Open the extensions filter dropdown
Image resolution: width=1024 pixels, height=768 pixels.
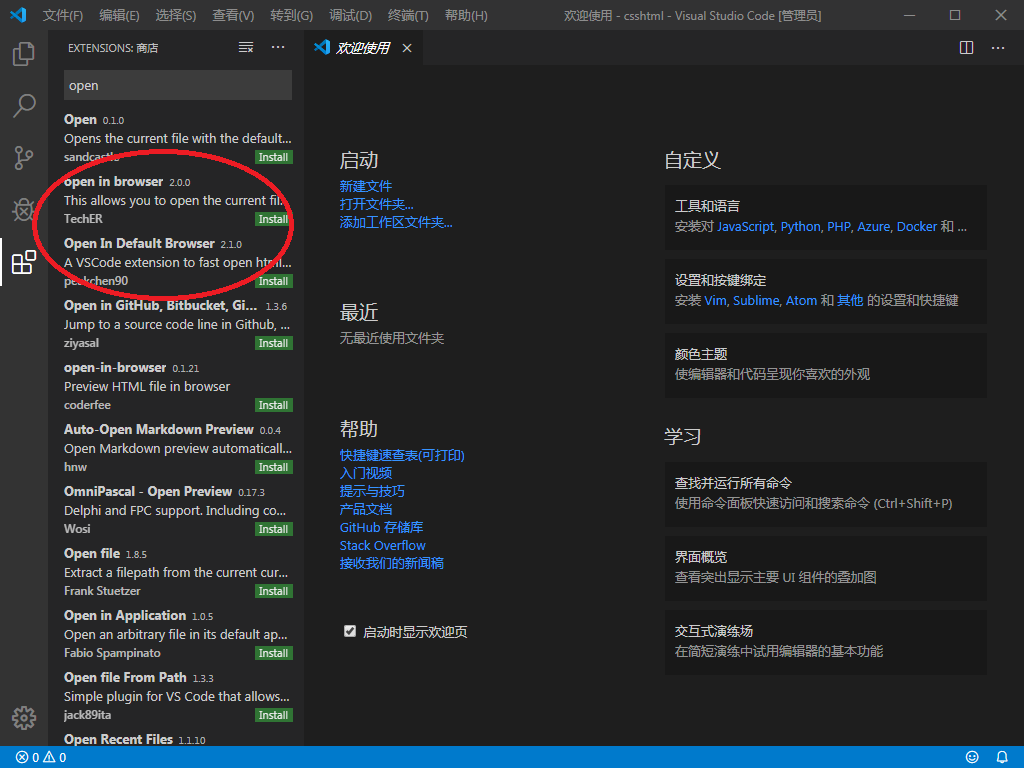245,46
